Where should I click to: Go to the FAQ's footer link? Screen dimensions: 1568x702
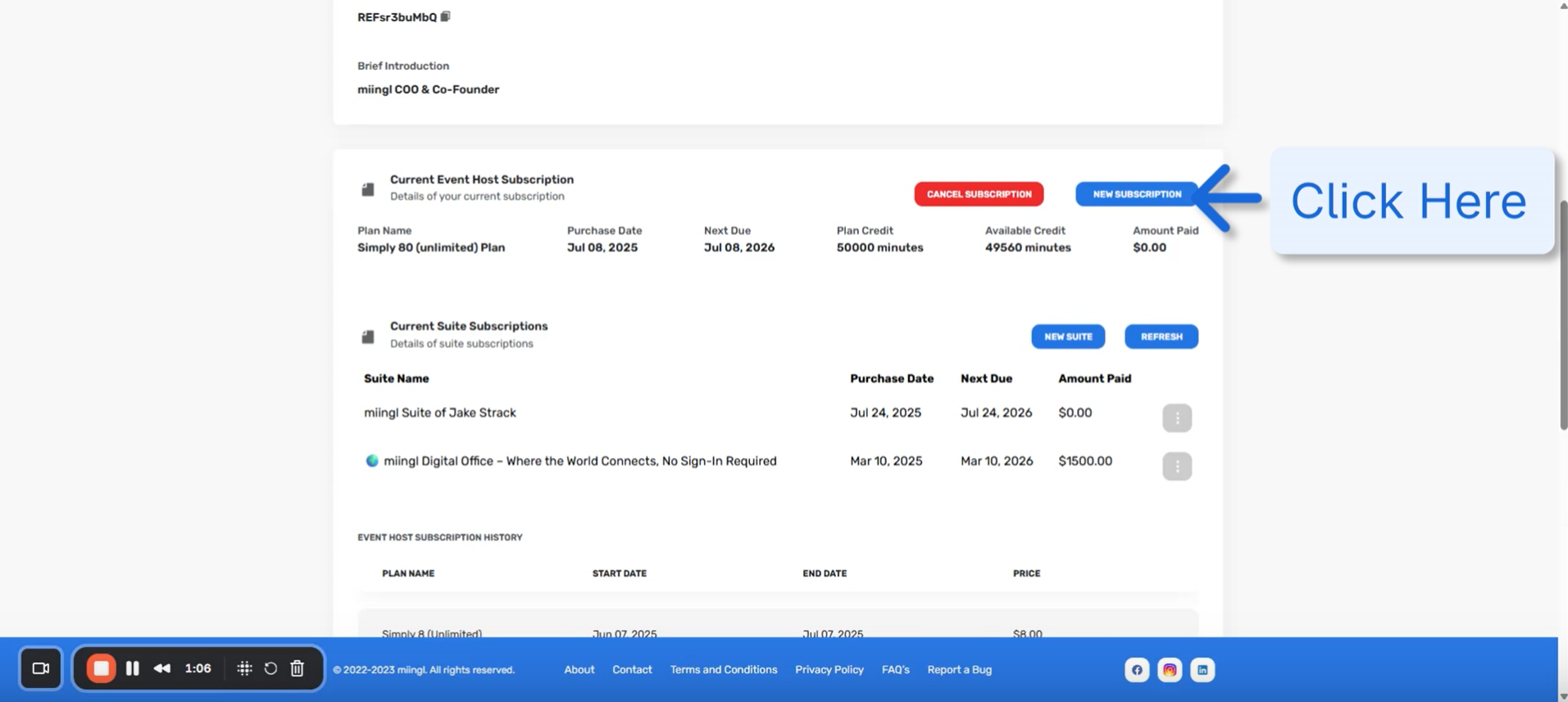click(x=895, y=670)
